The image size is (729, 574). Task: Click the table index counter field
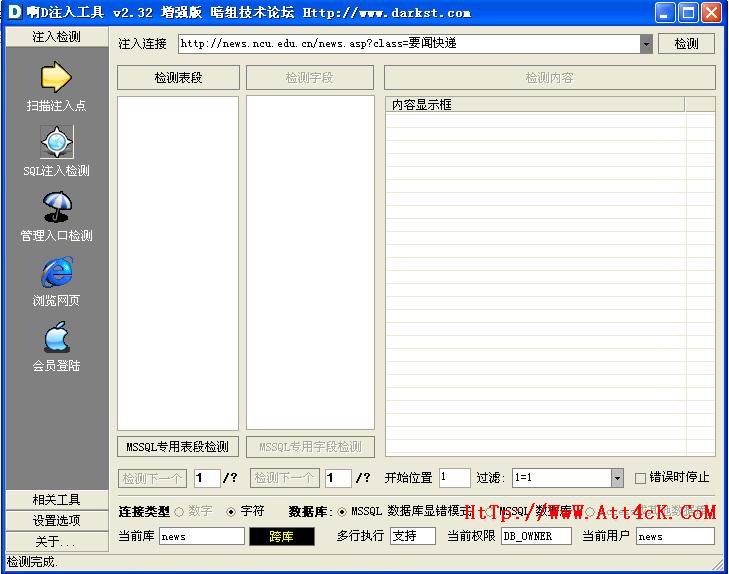click(x=207, y=478)
